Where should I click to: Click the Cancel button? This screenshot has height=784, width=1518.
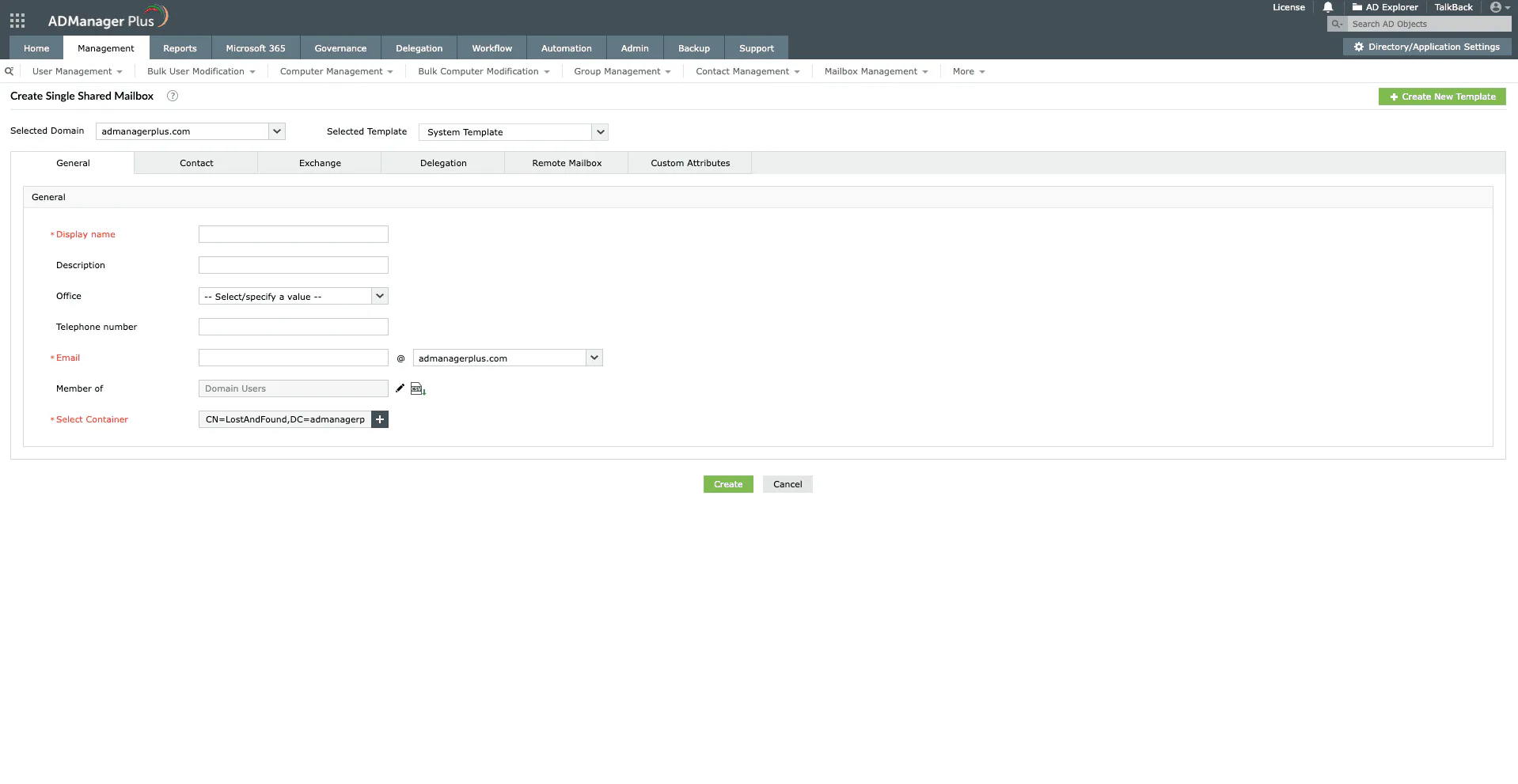(x=787, y=483)
